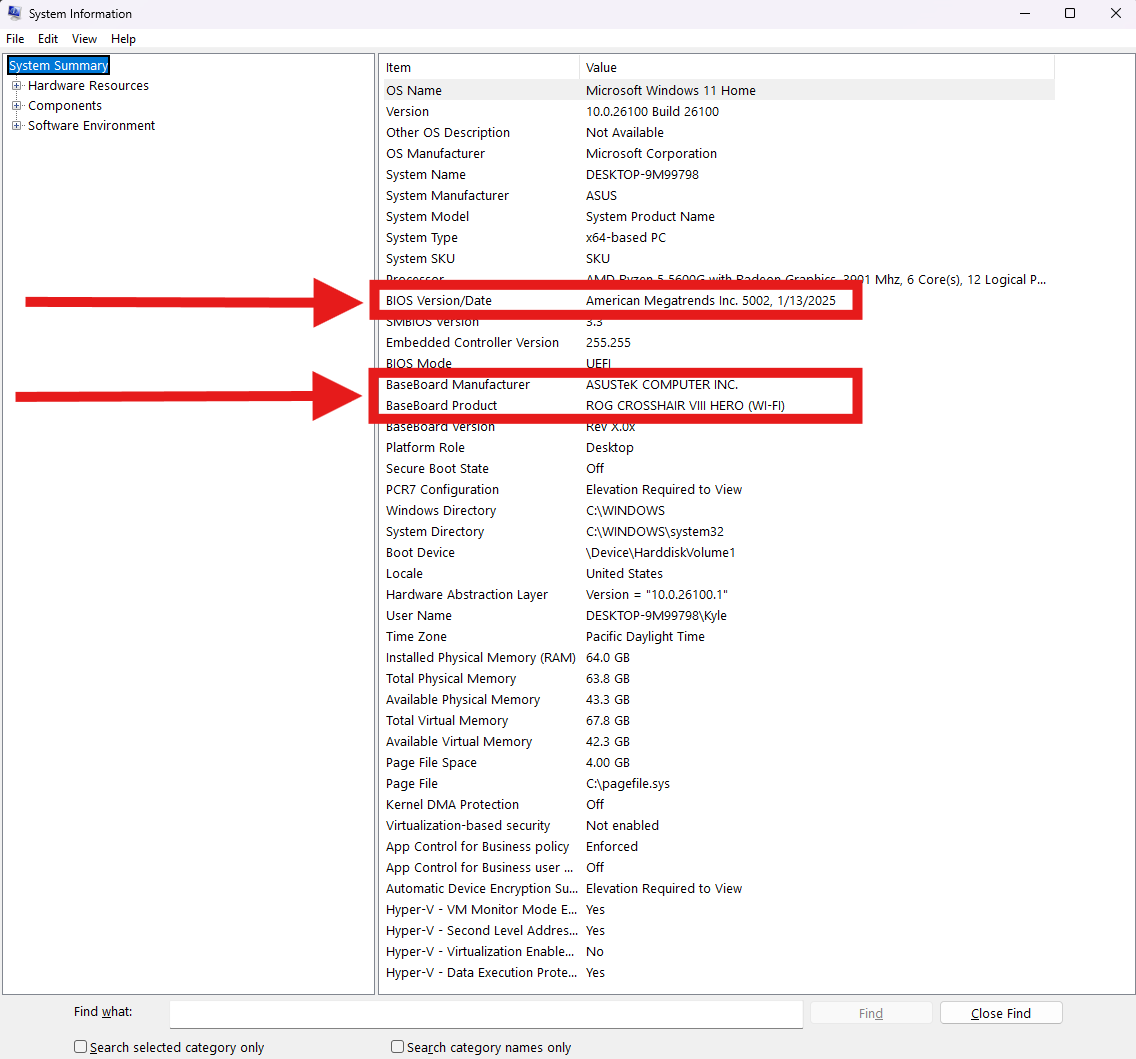Select the Hyper-V Second Level Address row
Image resolution: width=1136 pixels, height=1059 pixels.
tap(718, 931)
